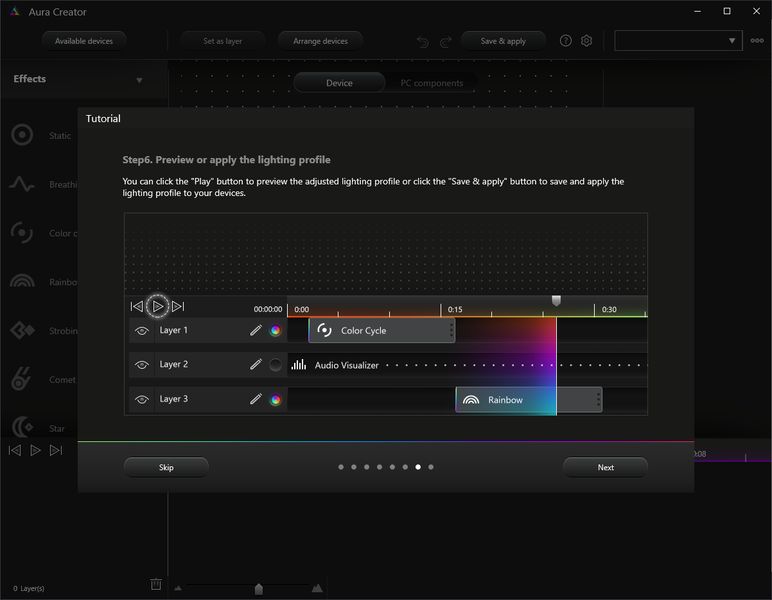Image resolution: width=772 pixels, height=600 pixels.
Task: Open Rainbow block options dots
Action: [x=598, y=400]
